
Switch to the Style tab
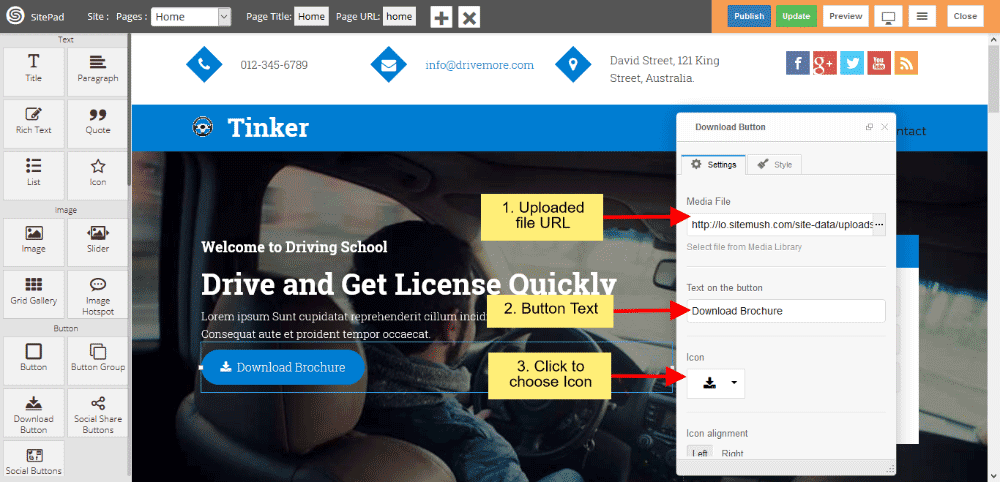point(775,164)
